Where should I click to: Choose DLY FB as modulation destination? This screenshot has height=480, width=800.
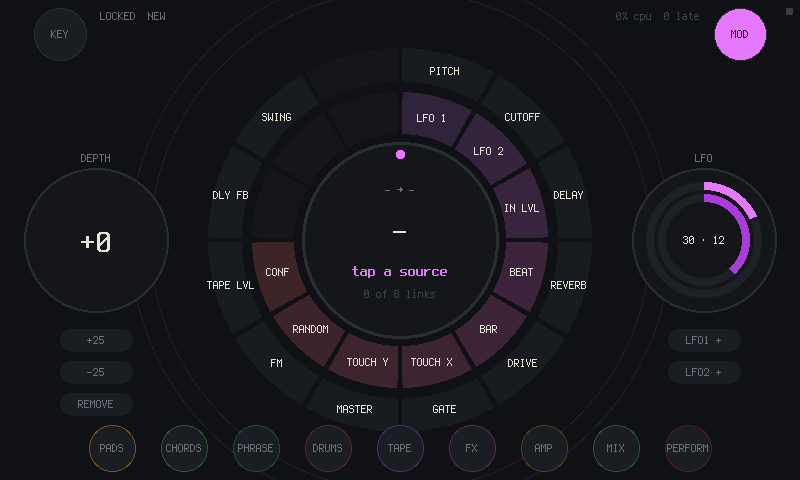coord(230,195)
